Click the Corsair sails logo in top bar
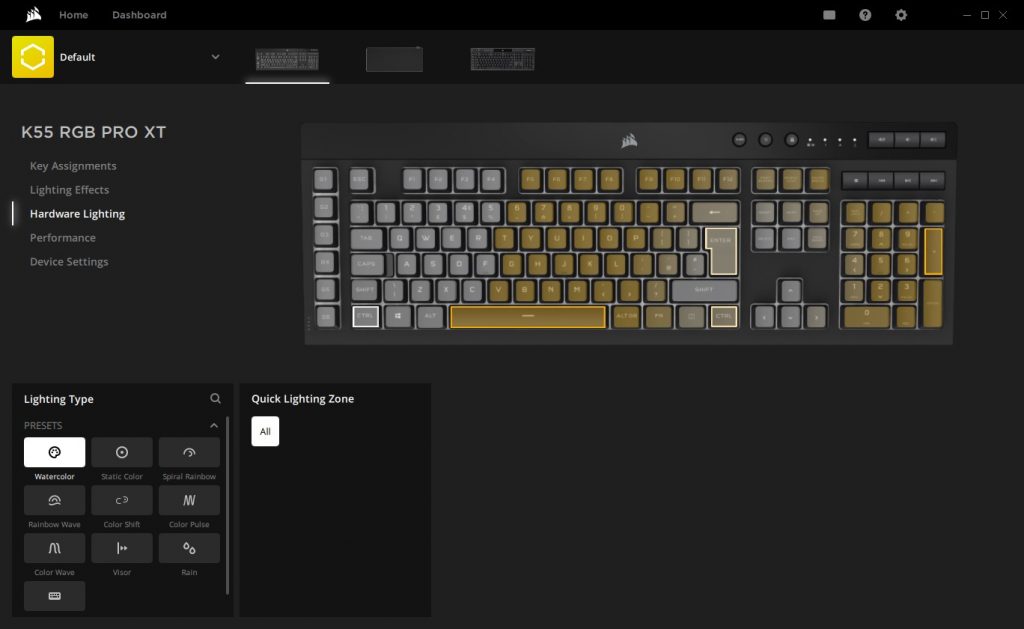This screenshot has height=629, width=1024. tap(33, 14)
